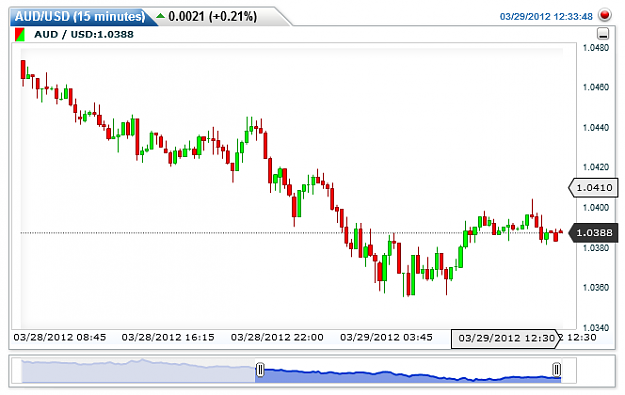Image resolution: width=625 pixels, height=395 pixels.
Task: Click the 1.0340 price axis label
Action: coord(596,328)
